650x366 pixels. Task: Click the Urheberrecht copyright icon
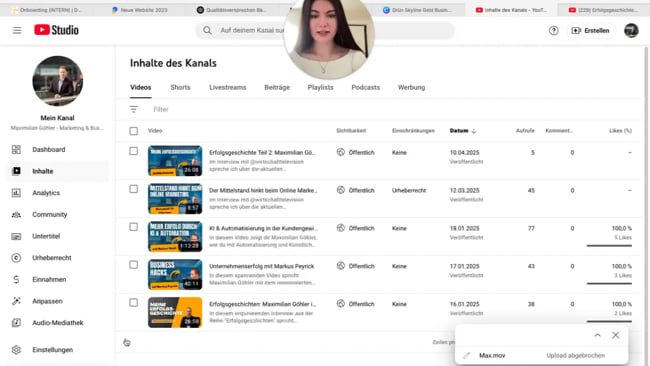(16, 258)
